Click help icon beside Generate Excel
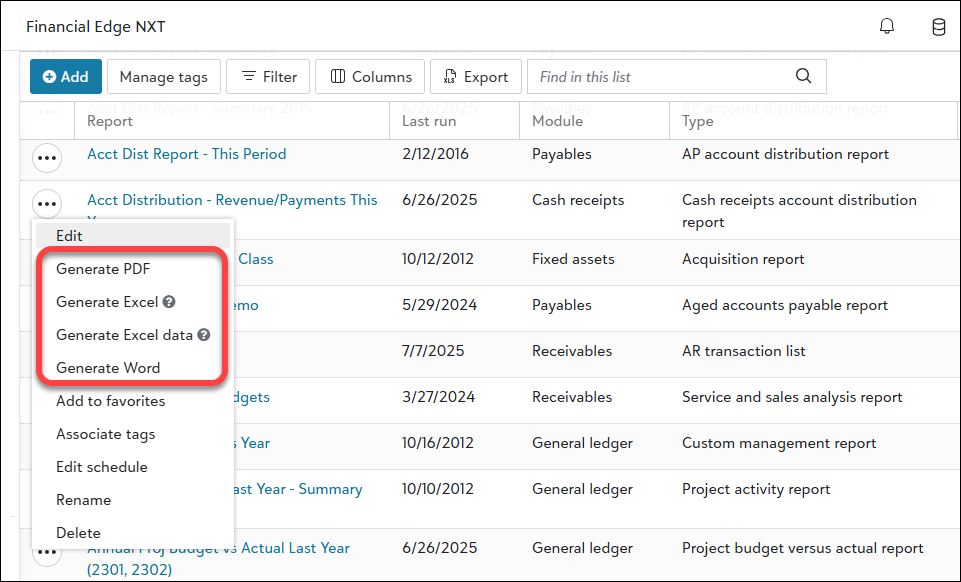The width and height of the screenshot is (961, 582). click(170, 302)
